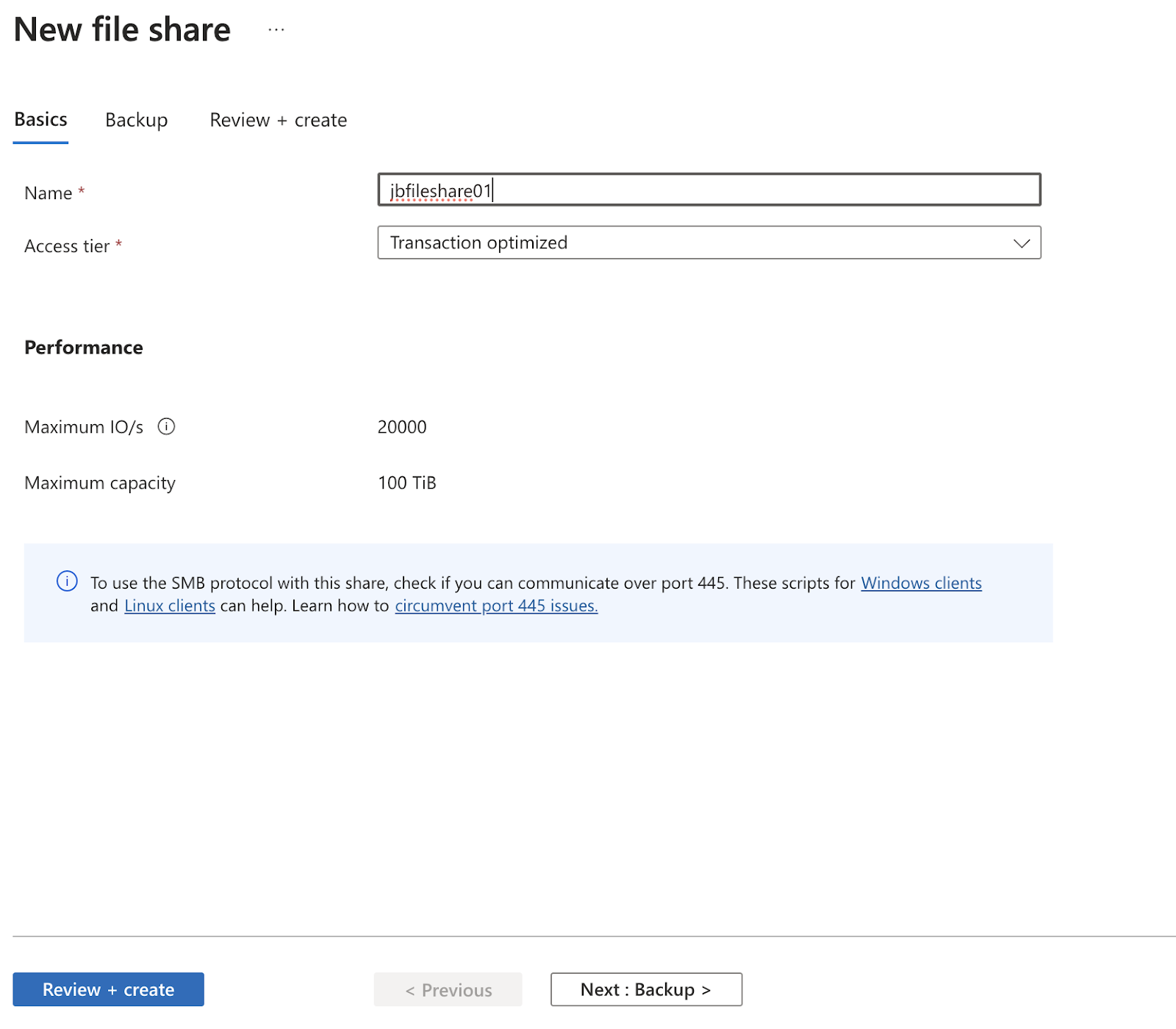Click the Performance heading

pyautogui.click(x=84, y=348)
